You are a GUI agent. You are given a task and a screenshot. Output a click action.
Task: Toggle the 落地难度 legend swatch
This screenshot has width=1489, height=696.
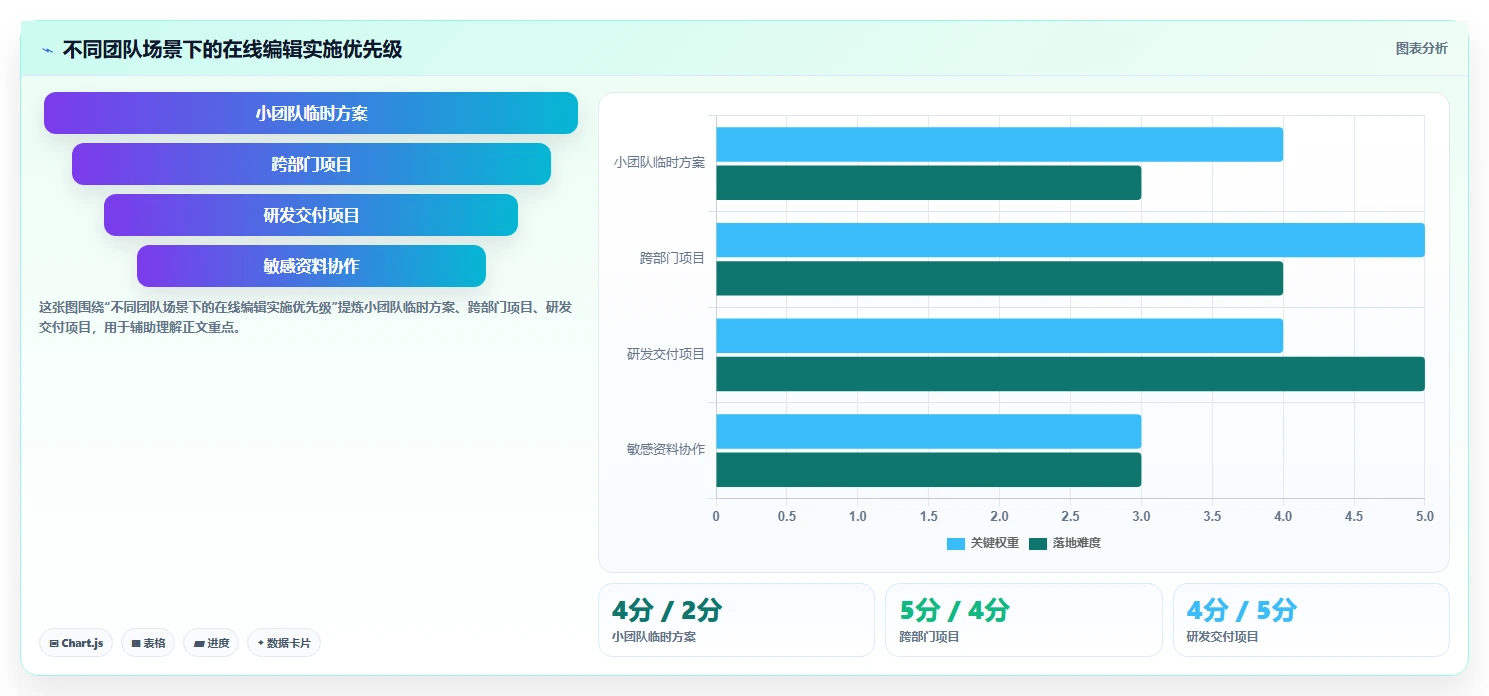(x=1038, y=543)
